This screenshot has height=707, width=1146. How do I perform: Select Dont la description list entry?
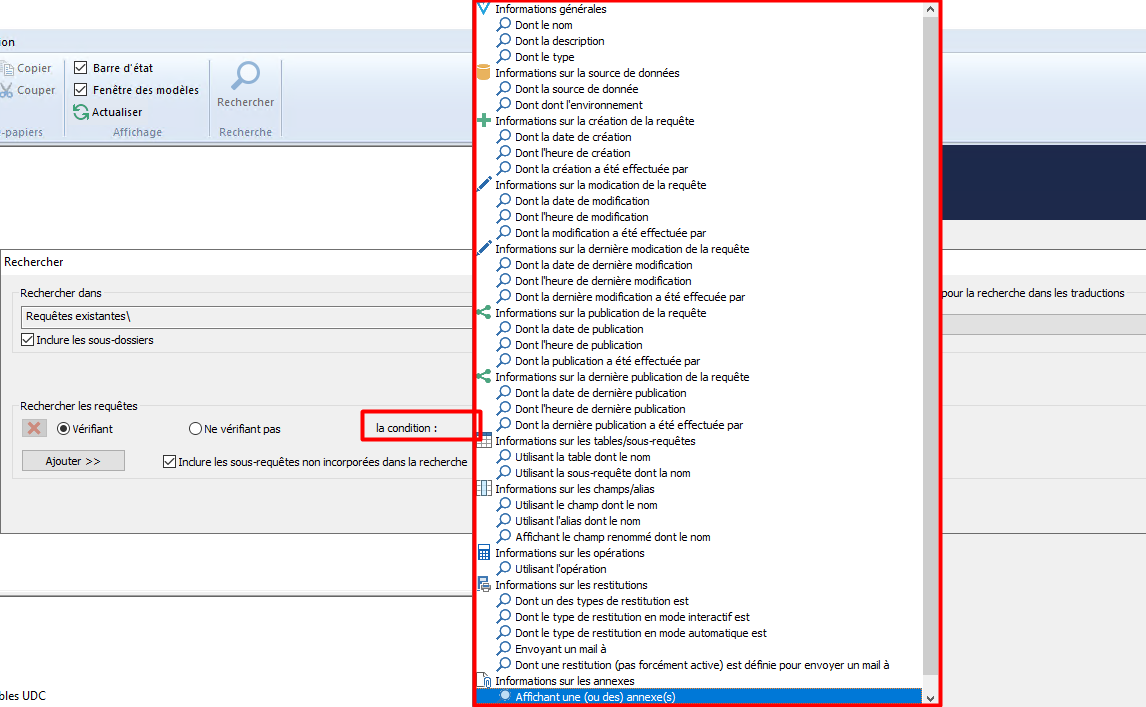[559, 41]
